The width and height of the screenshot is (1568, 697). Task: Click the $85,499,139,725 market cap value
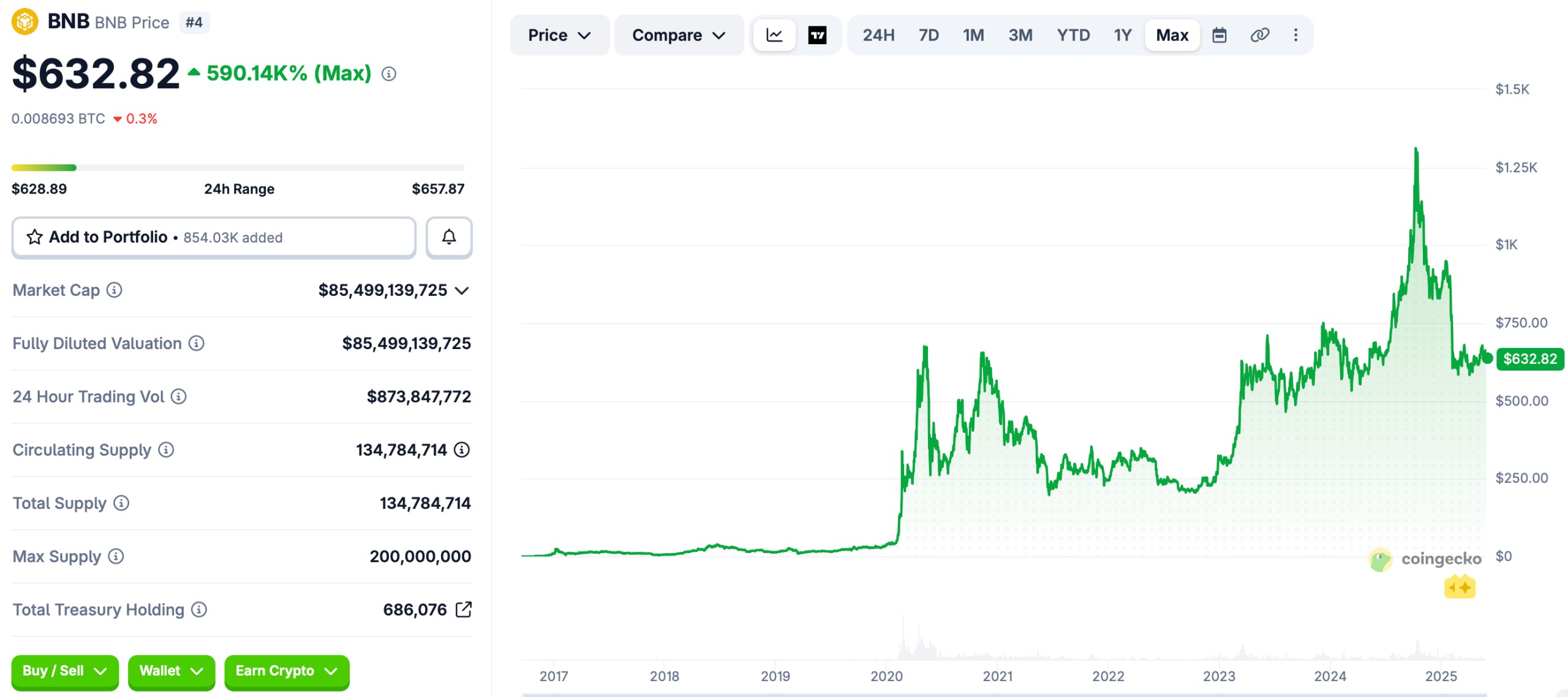pyautogui.click(x=383, y=290)
